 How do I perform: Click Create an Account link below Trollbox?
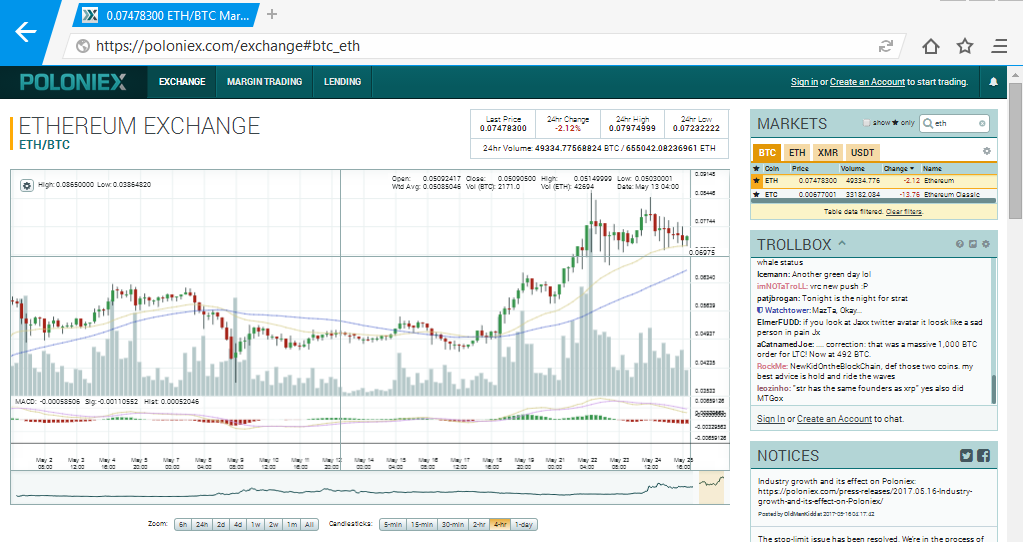pyautogui.click(x=834, y=419)
